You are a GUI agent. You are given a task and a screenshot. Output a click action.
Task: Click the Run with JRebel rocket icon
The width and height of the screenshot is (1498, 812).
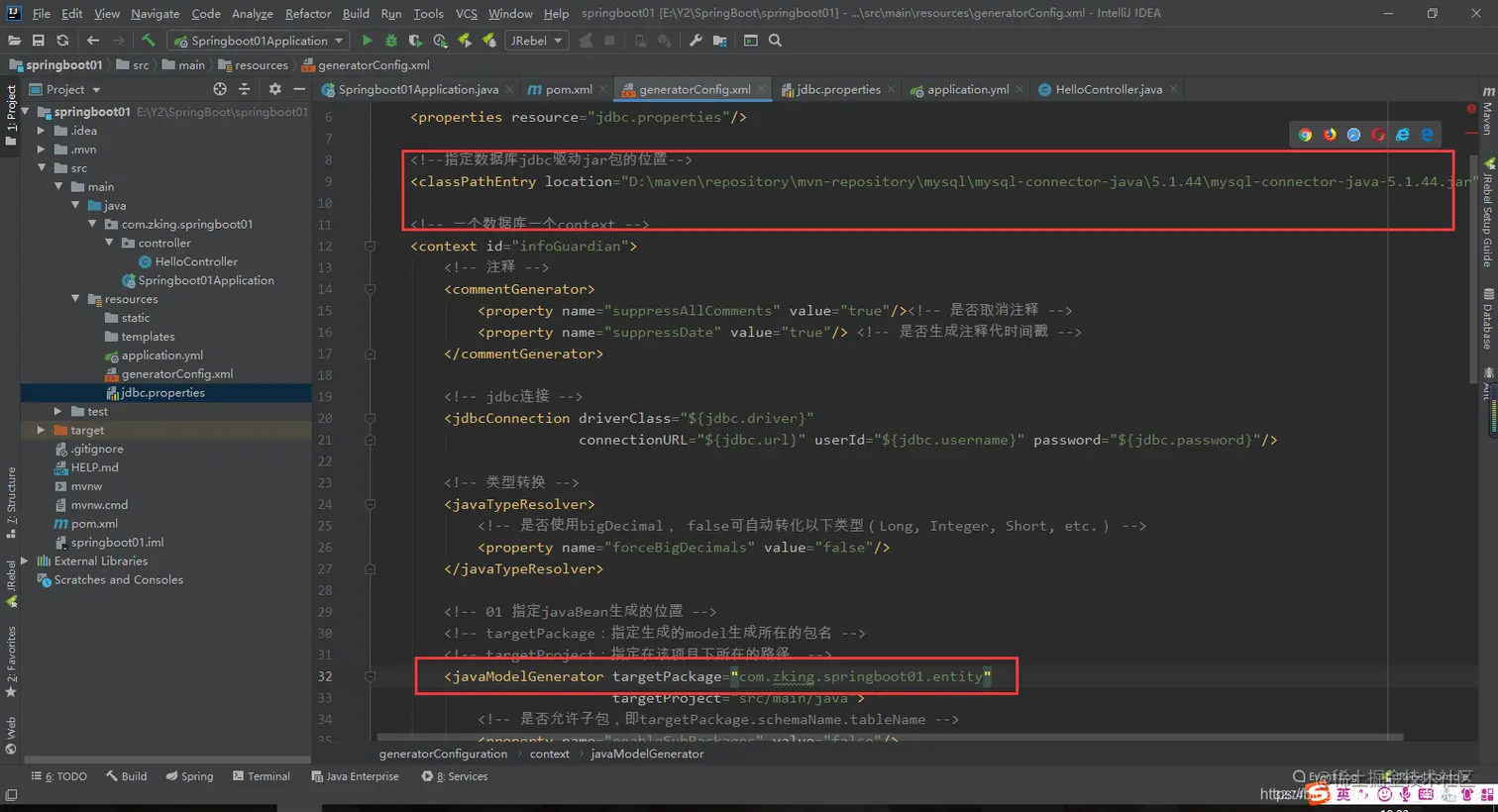(464, 41)
